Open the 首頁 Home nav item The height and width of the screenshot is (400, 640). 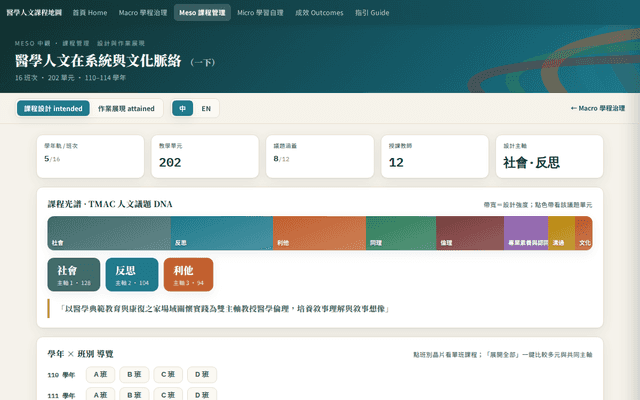click(x=90, y=13)
